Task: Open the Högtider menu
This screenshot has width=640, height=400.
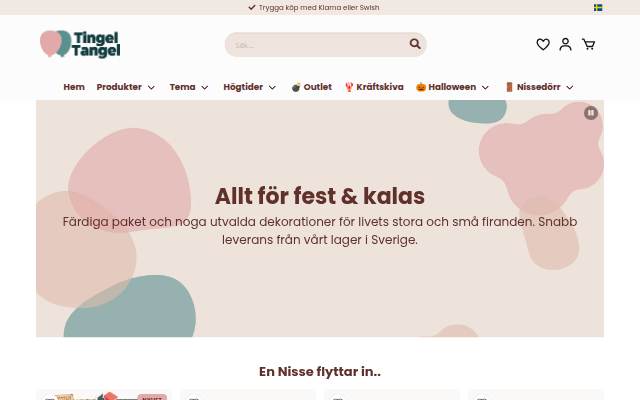Action: (243, 87)
